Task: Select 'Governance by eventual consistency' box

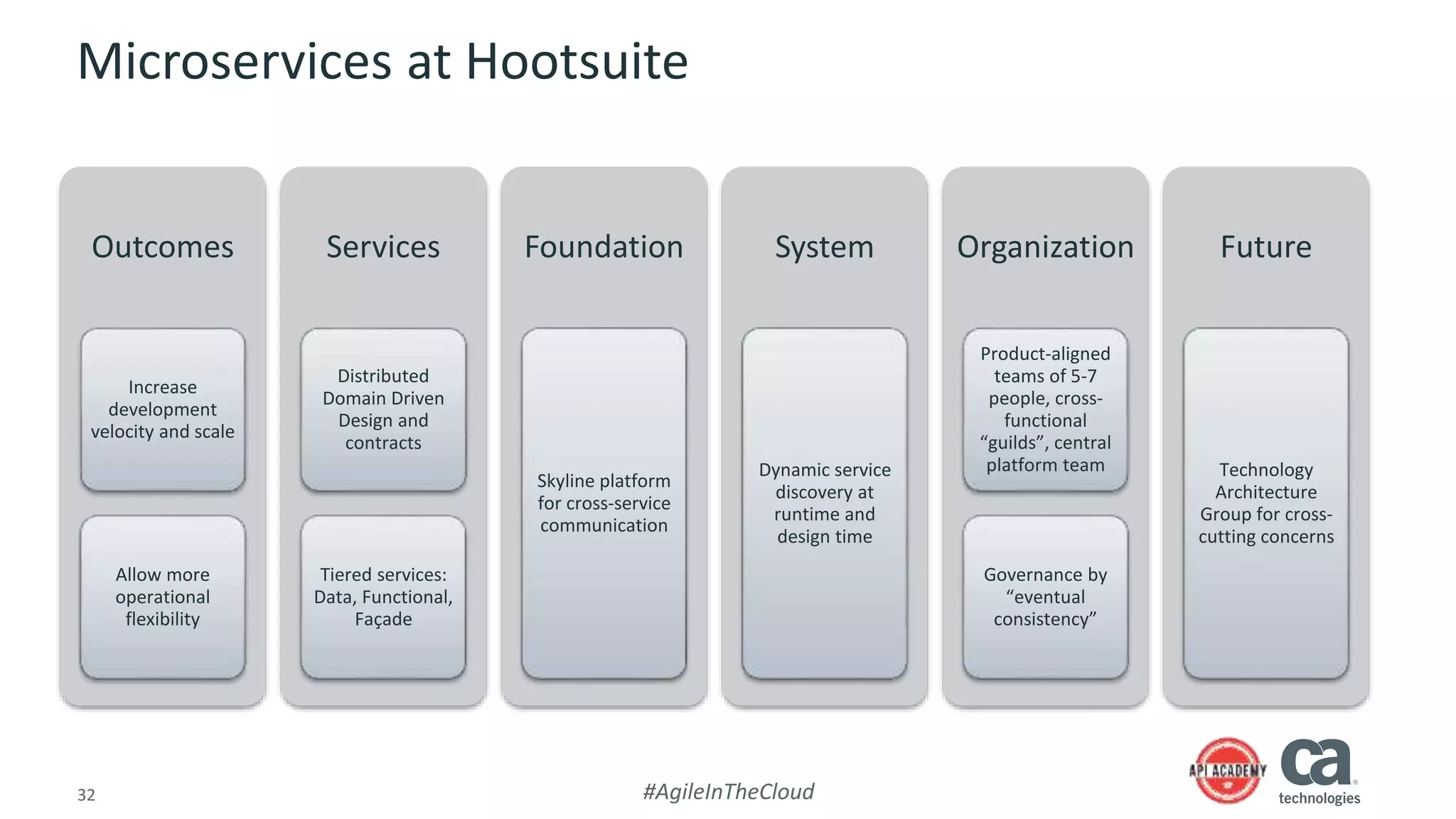Action: pos(1045,597)
